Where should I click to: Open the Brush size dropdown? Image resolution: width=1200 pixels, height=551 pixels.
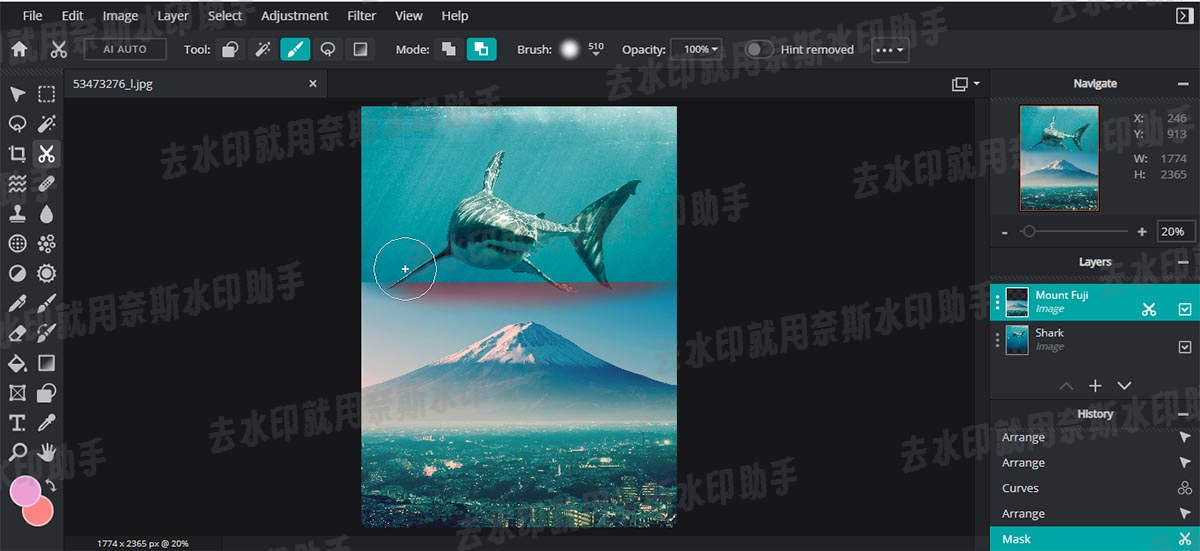pos(596,50)
